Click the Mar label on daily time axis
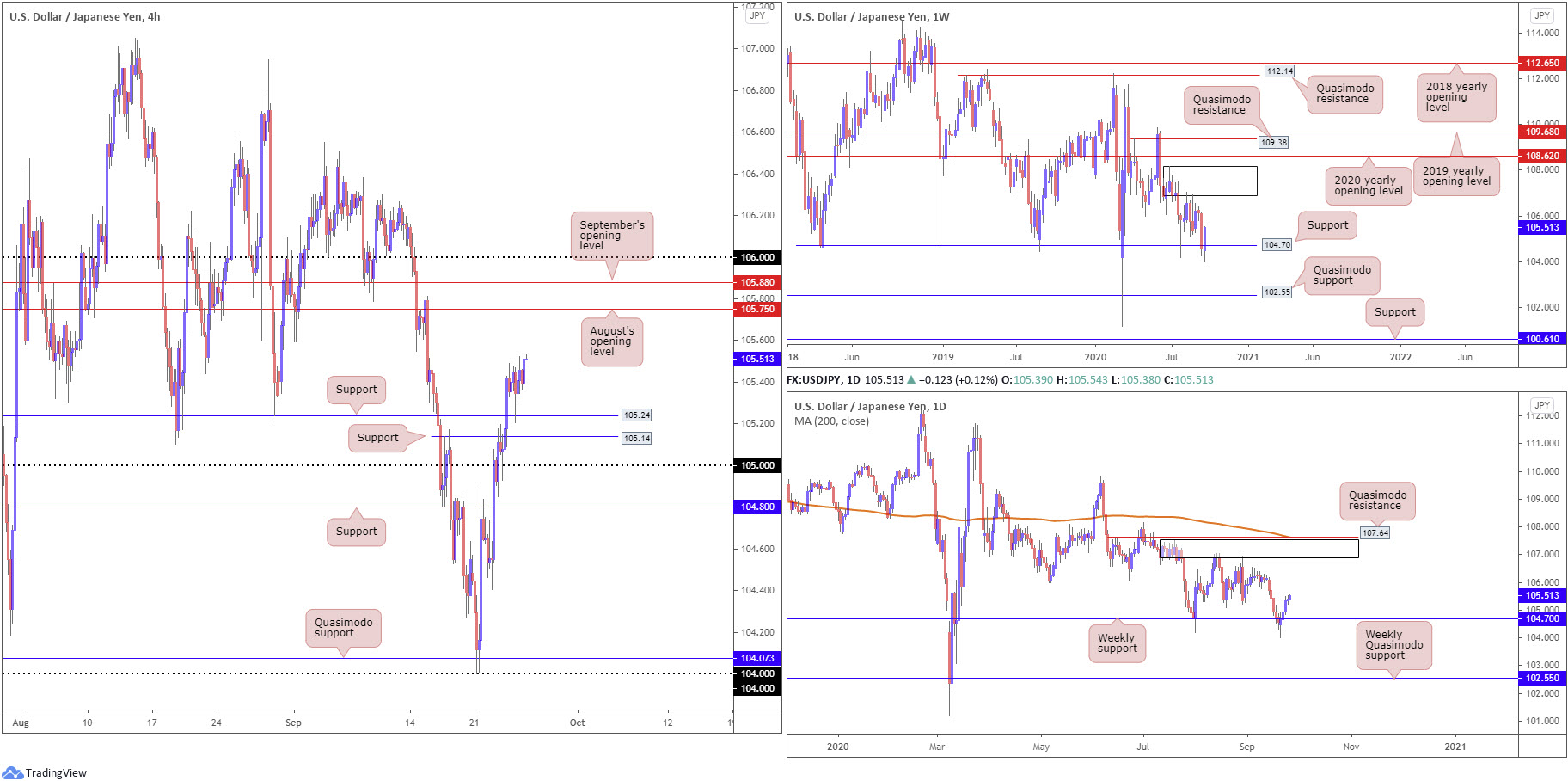The height and width of the screenshot is (781, 1568). (937, 747)
